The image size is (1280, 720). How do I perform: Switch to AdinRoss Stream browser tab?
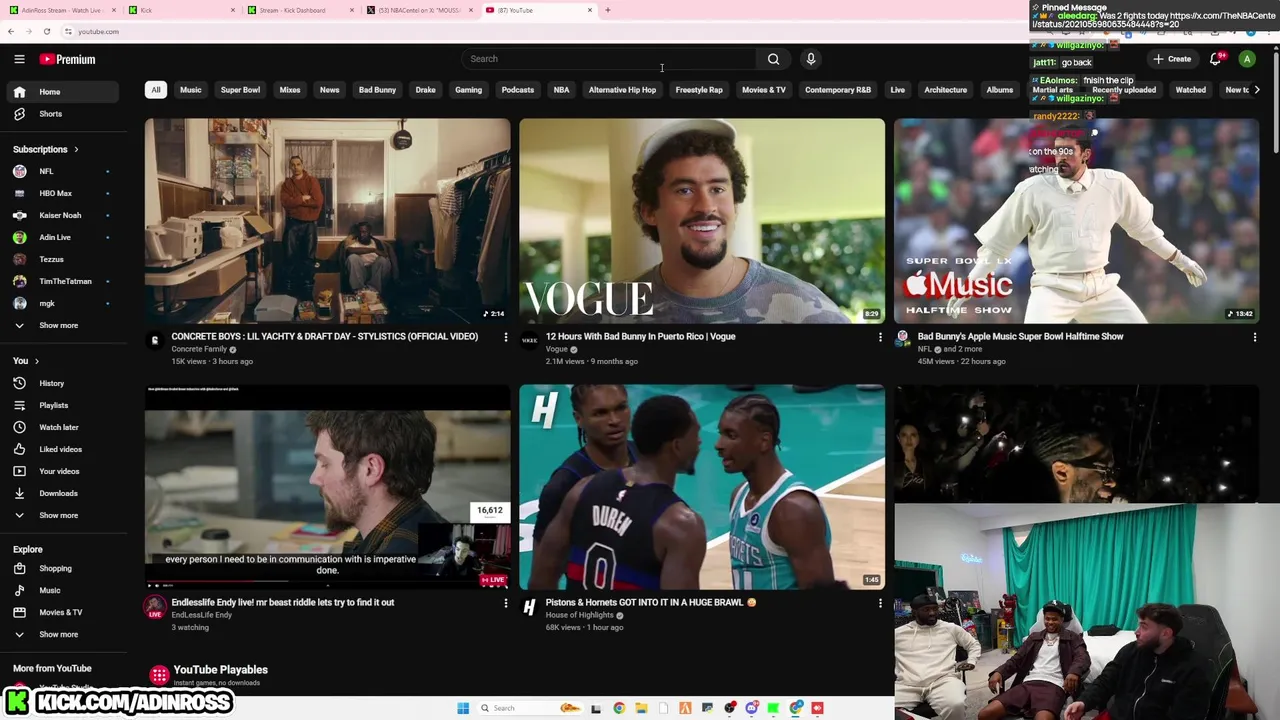coord(60,10)
